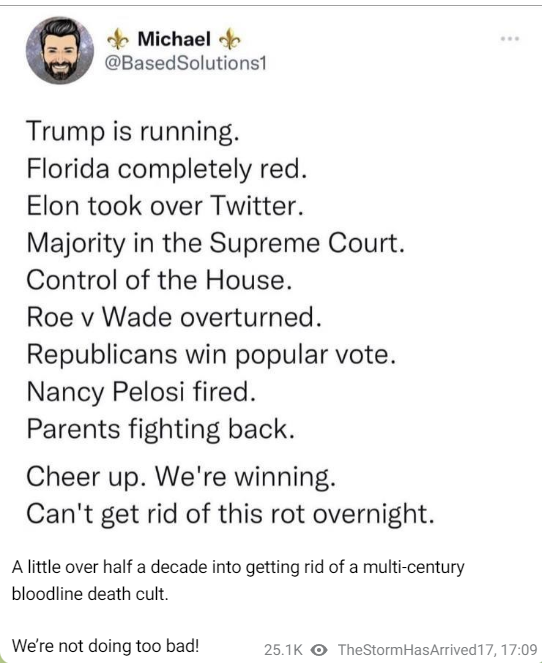Image resolution: width=542 pixels, height=663 pixels.
Task: Click the 25.1K view count
Action: tap(283, 649)
